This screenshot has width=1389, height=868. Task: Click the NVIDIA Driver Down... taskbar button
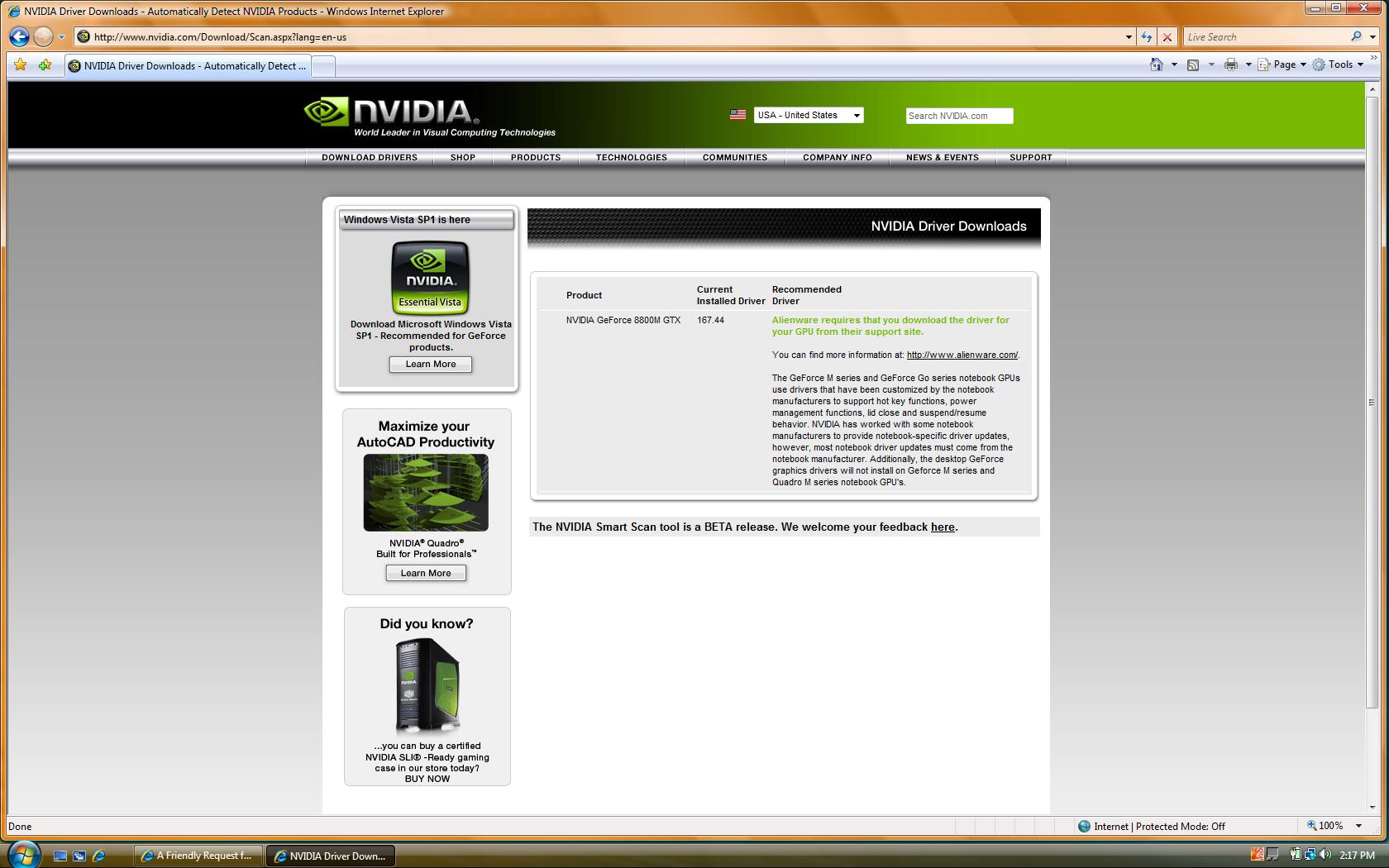coord(331,856)
